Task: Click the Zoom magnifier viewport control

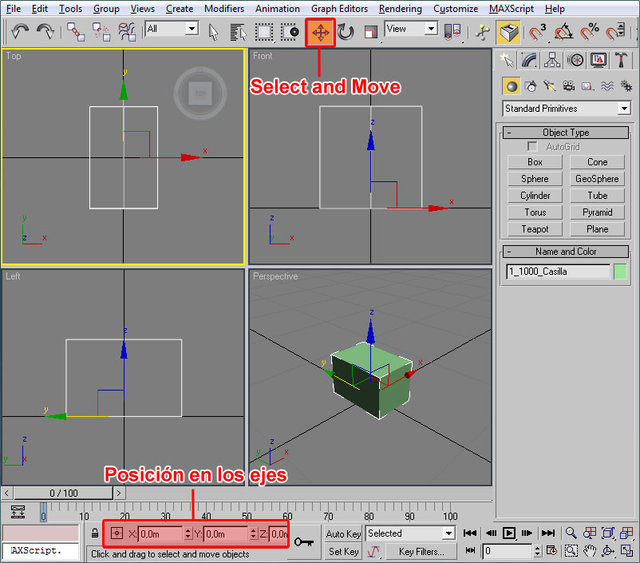Action: click(570, 534)
